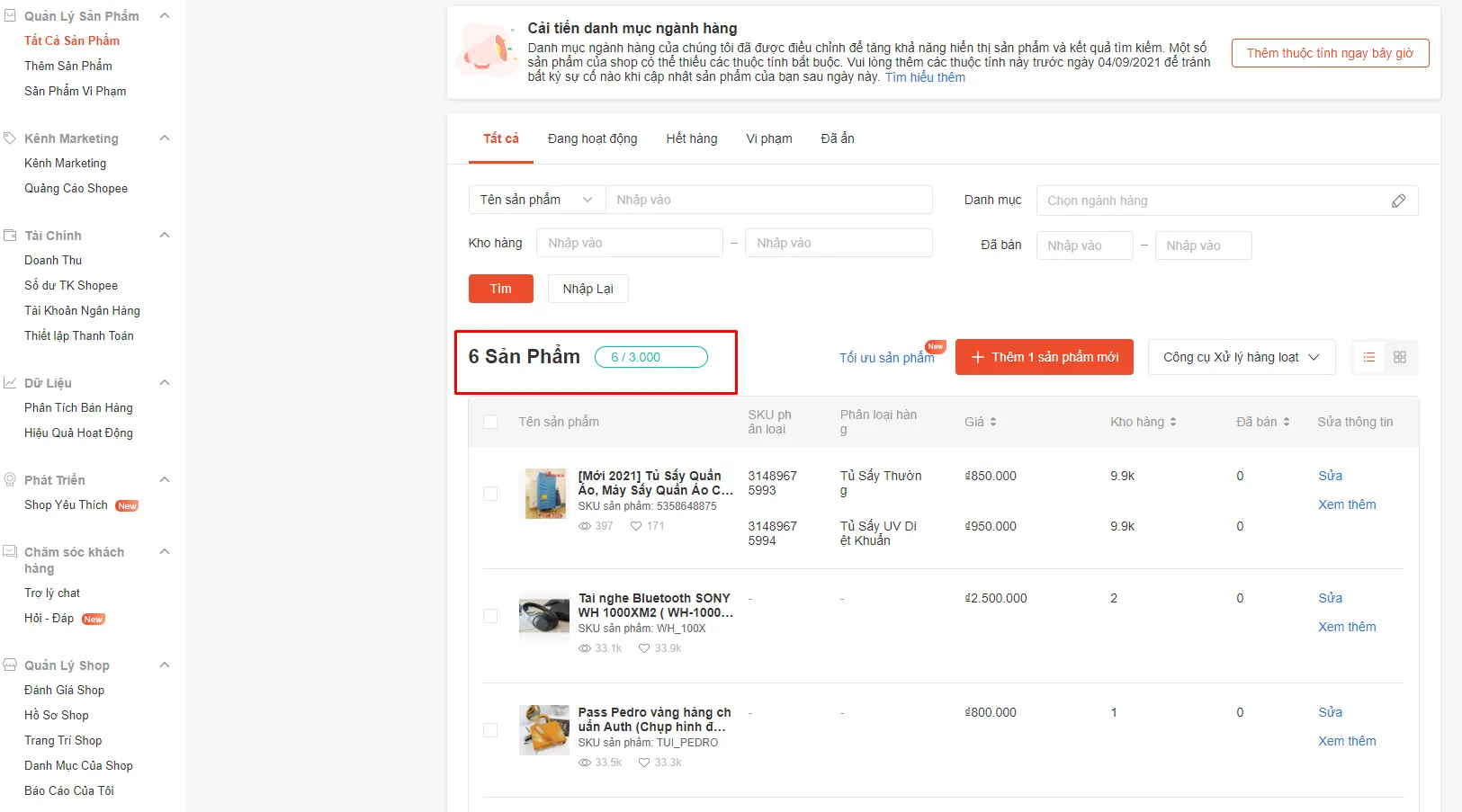Click Sửa for the Pass Pedro product
1462x812 pixels.
click(x=1330, y=712)
